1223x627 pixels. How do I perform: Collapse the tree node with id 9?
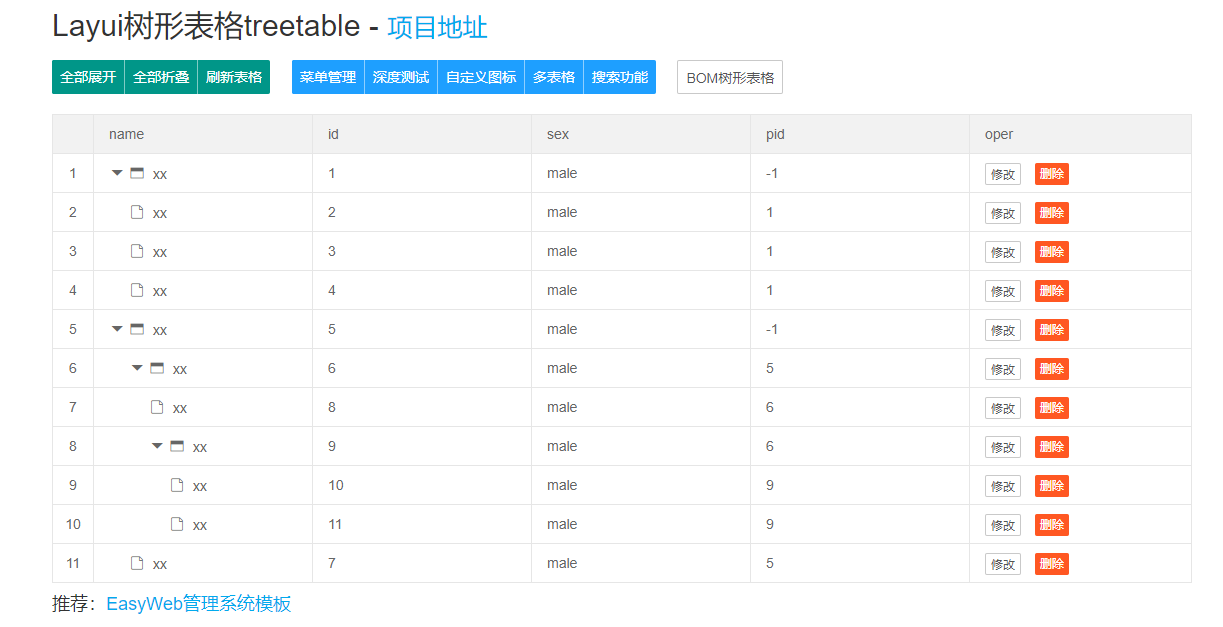tap(156, 446)
